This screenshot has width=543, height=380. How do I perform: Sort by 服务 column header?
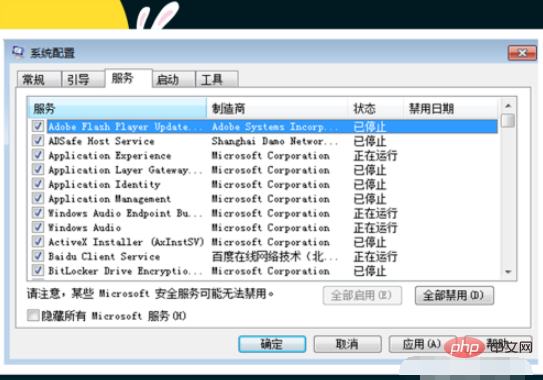[117, 108]
